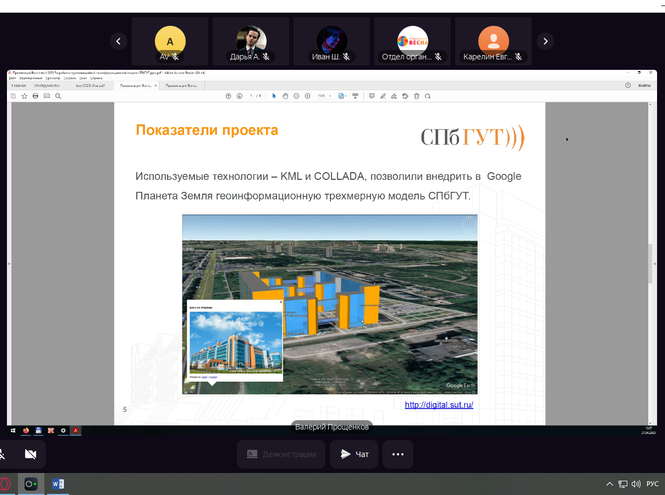The image size is (665, 495).
Task: Open the volume tray icon
Action: [x=636, y=484]
